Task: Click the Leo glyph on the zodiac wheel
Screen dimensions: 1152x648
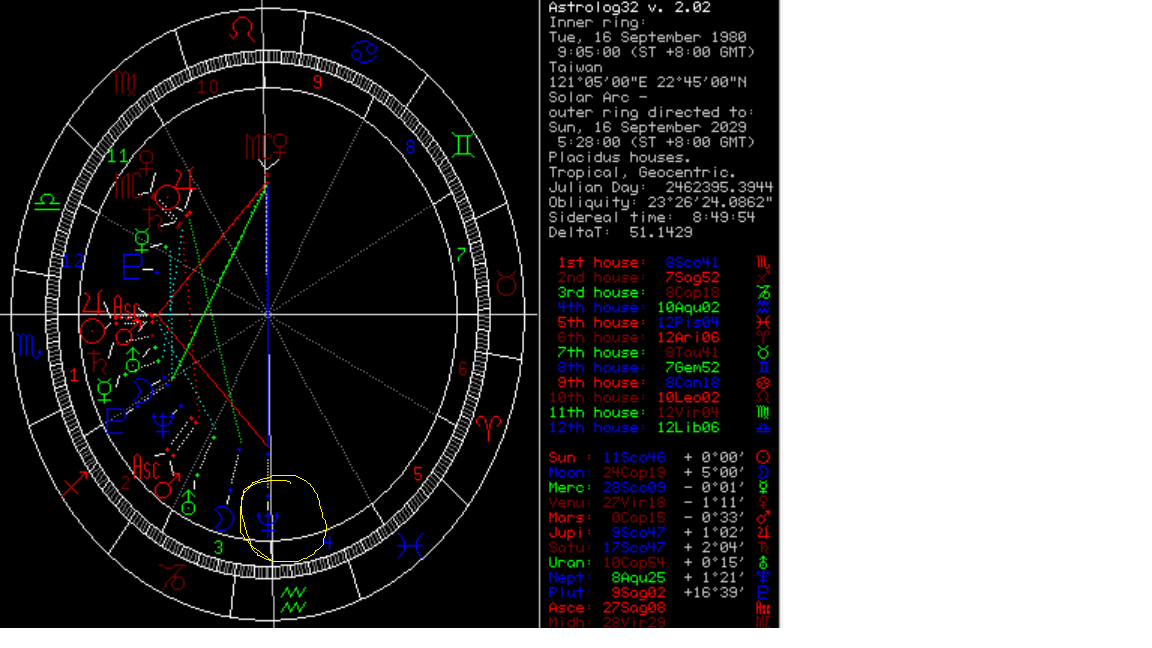Action: tap(242, 28)
